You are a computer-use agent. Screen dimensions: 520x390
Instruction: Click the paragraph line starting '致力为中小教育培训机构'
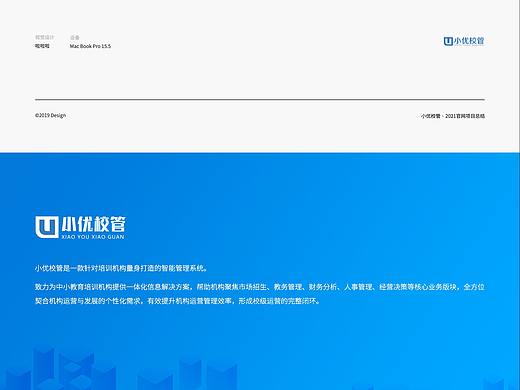point(260,287)
